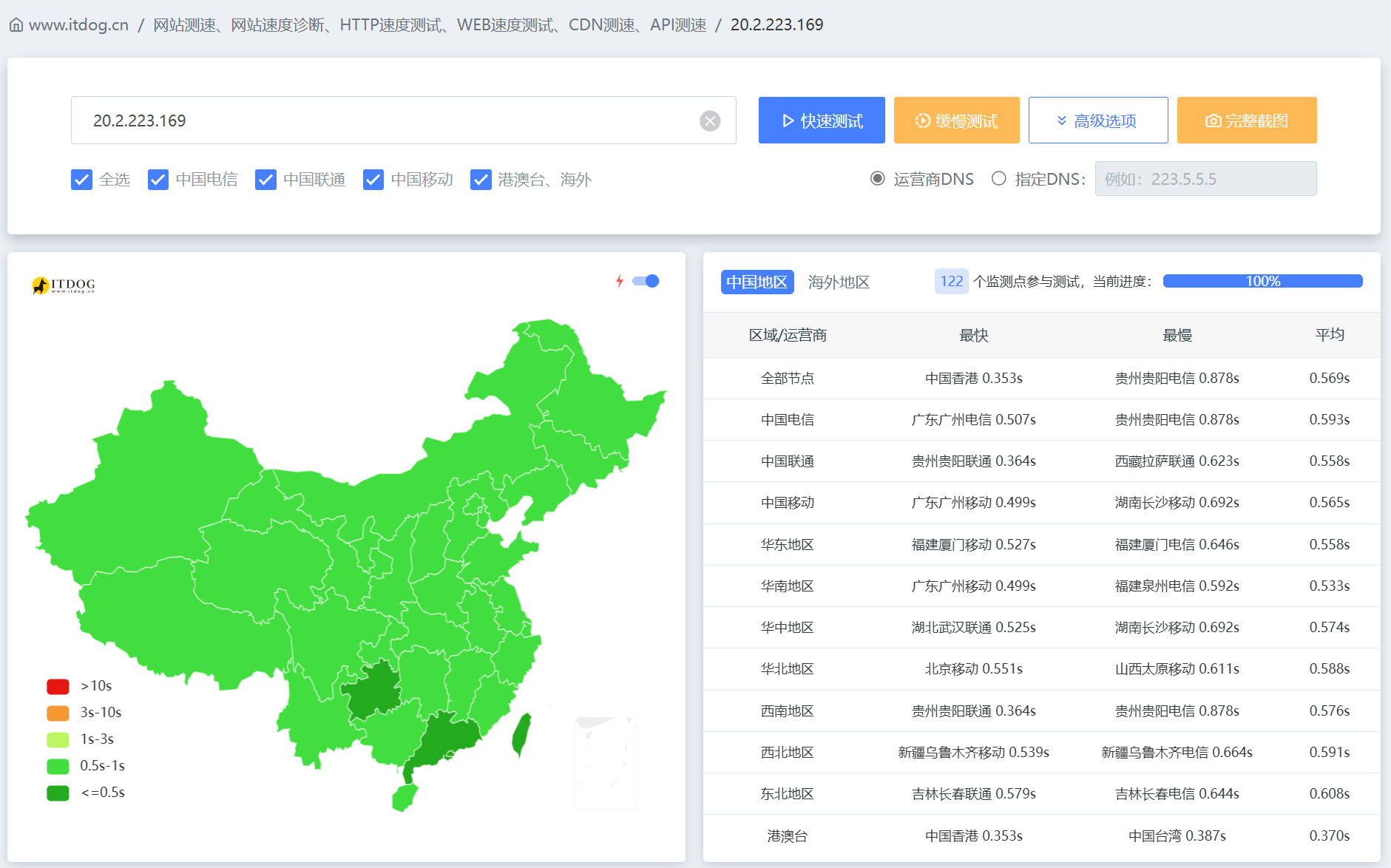Click 贵州贵阳电信 0.878s in 全部节点 row
This screenshot has height=868, width=1391.
[1177, 379]
